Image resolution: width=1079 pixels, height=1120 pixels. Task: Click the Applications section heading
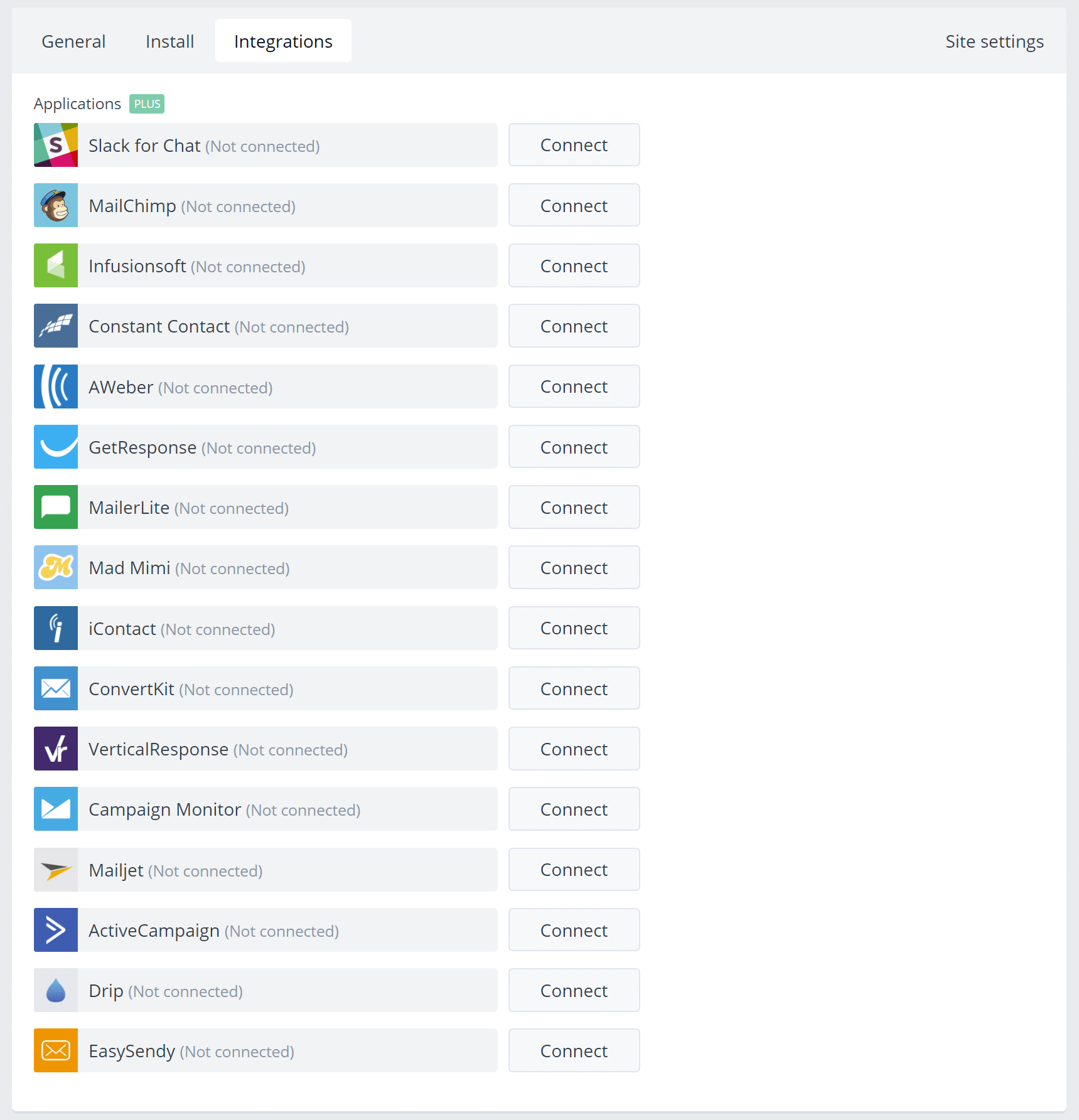77,104
